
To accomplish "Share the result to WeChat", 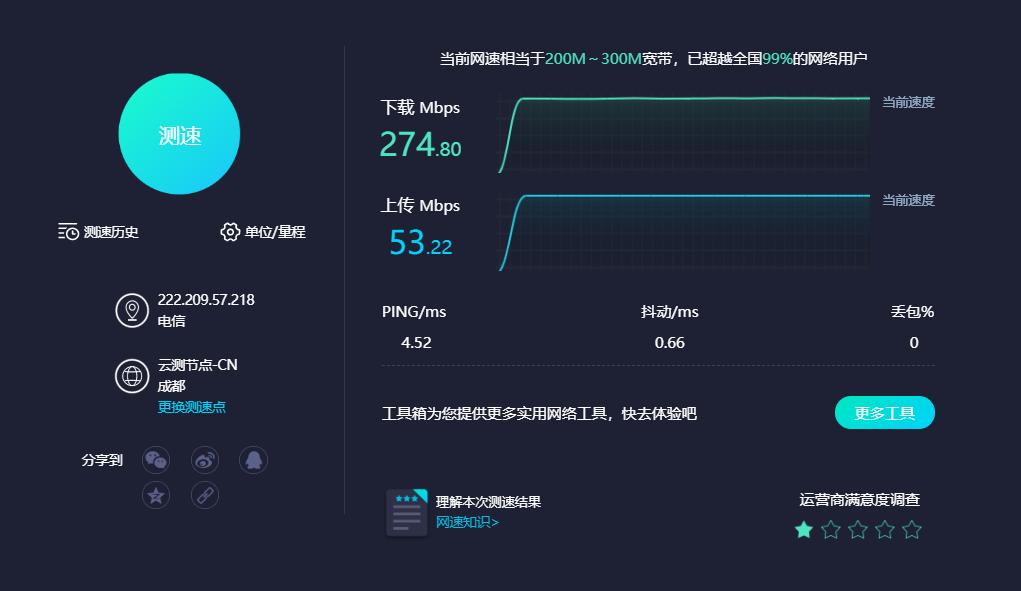I will [155, 459].
